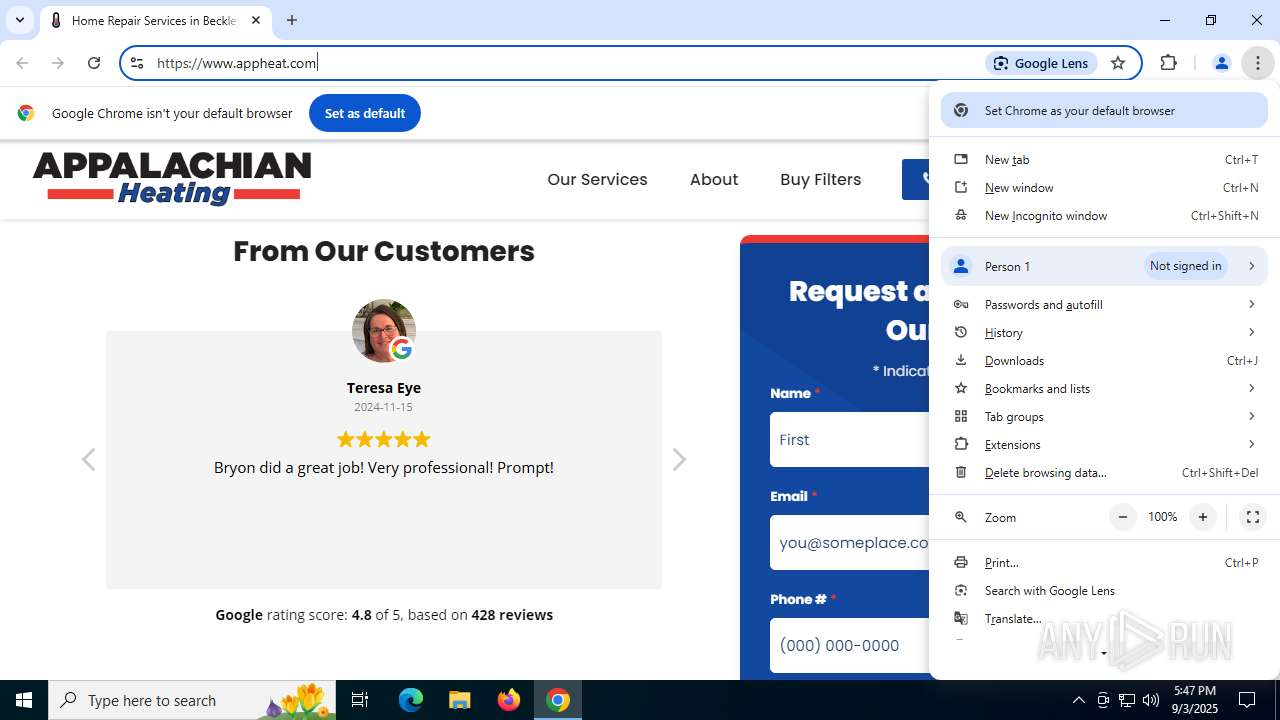This screenshot has width=1280, height=720.
Task: Click the five-star rating row
Action: click(x=384, y=439)
